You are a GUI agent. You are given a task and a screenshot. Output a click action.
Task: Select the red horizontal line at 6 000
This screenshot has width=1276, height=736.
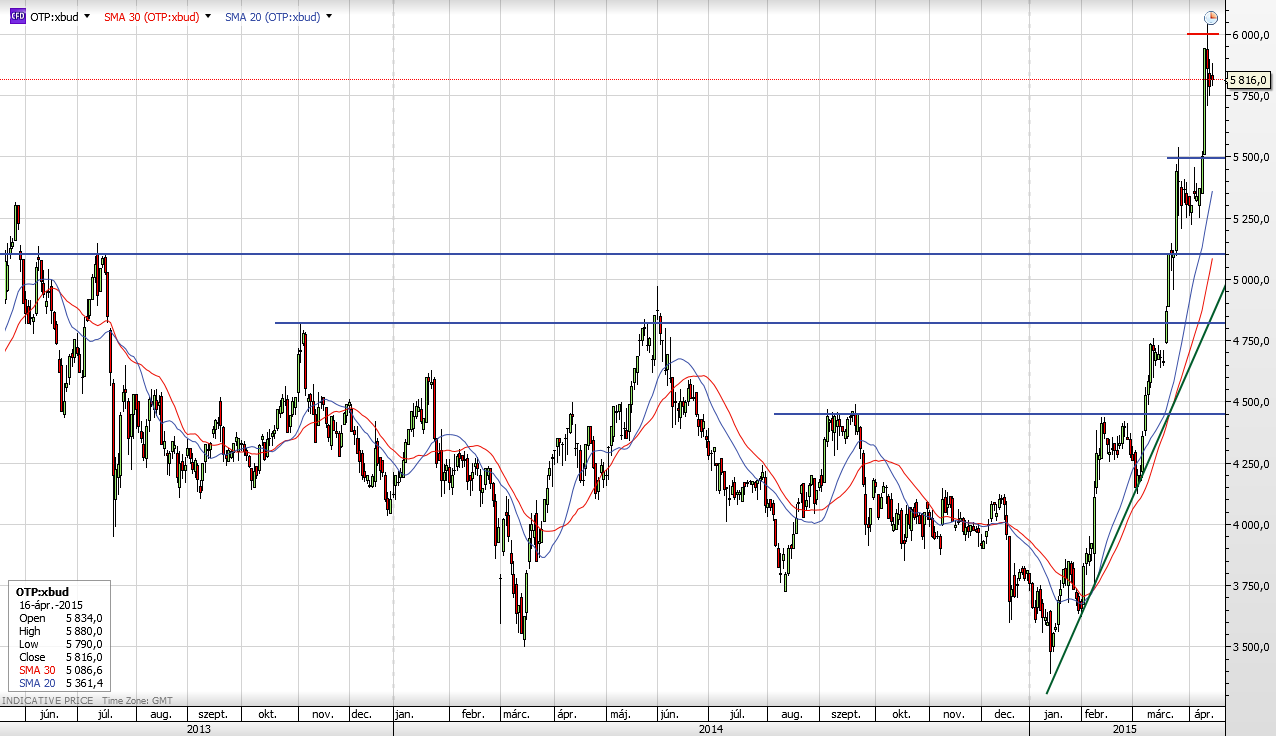tap(1202, 34)
